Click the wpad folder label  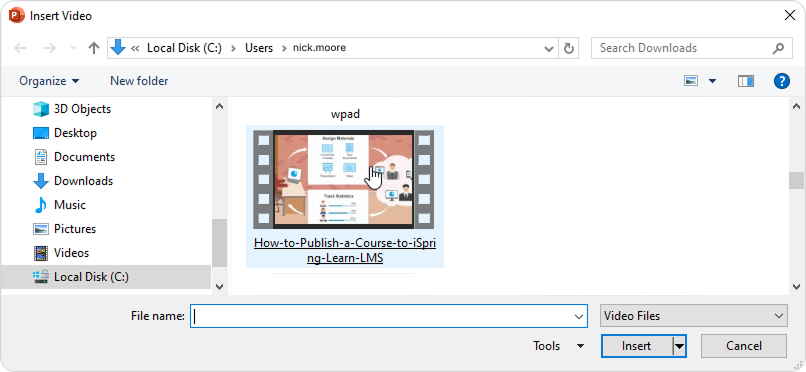(x=345, y=114)
